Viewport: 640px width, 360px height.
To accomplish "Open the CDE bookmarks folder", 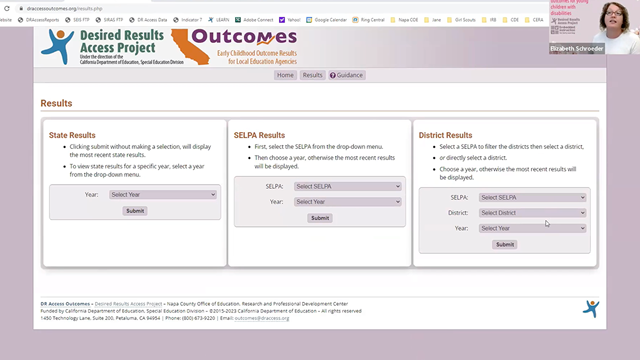I will [511, 20].
